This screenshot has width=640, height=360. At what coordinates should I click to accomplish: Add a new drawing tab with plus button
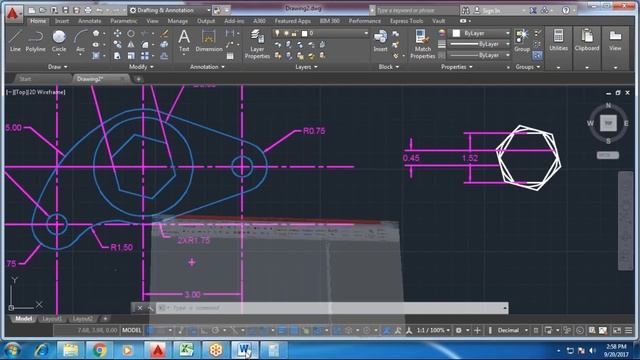pyautogui.click(x=138, y=79)
